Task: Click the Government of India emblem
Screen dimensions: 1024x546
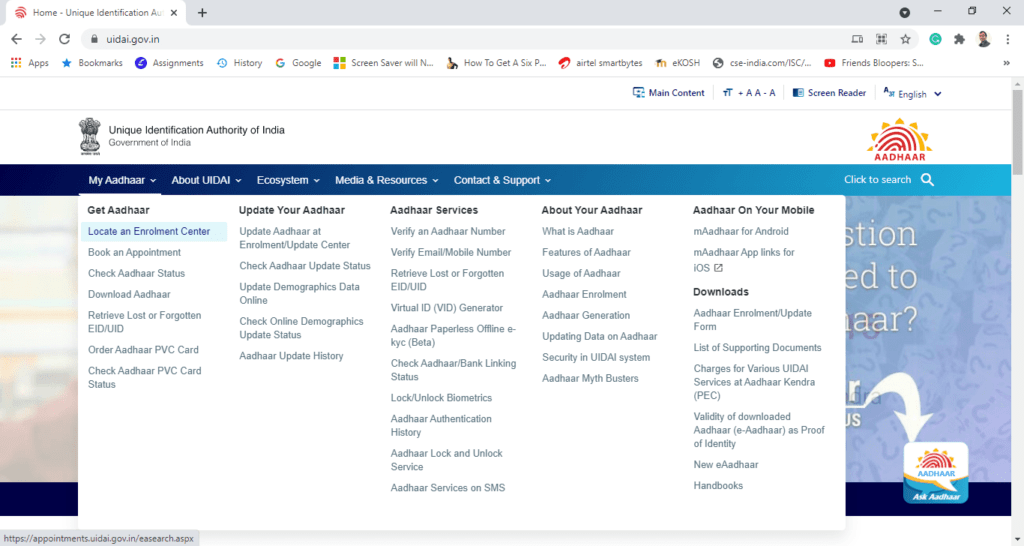Action: (x=90, y=137)
